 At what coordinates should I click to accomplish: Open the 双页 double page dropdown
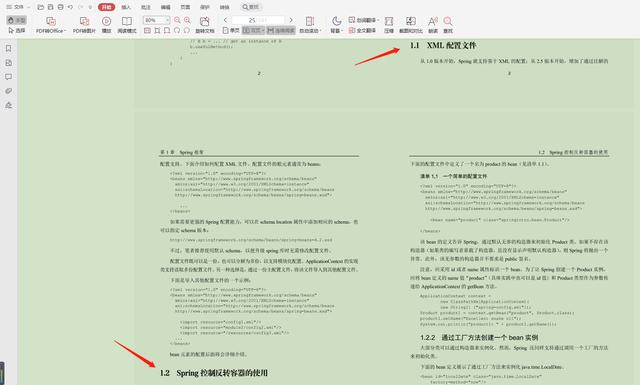(x=253, y=31)
